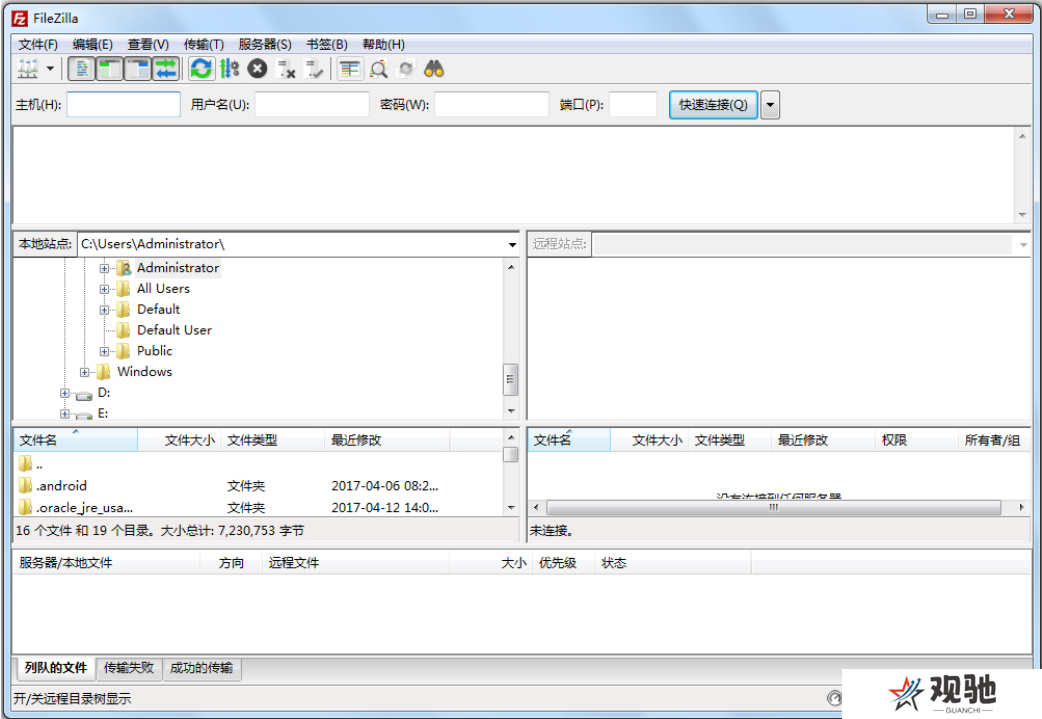Expand the All Users folder node
The width and height of the screenshot is (1042, 719).
coord(104,289)
